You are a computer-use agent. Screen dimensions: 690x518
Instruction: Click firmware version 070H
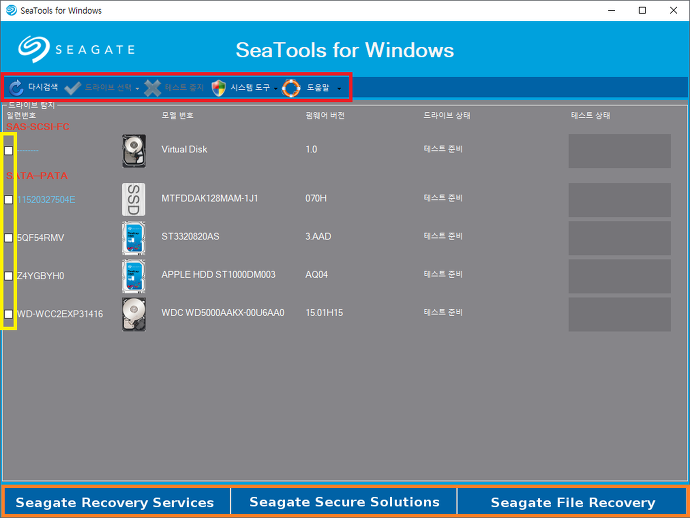316,198
